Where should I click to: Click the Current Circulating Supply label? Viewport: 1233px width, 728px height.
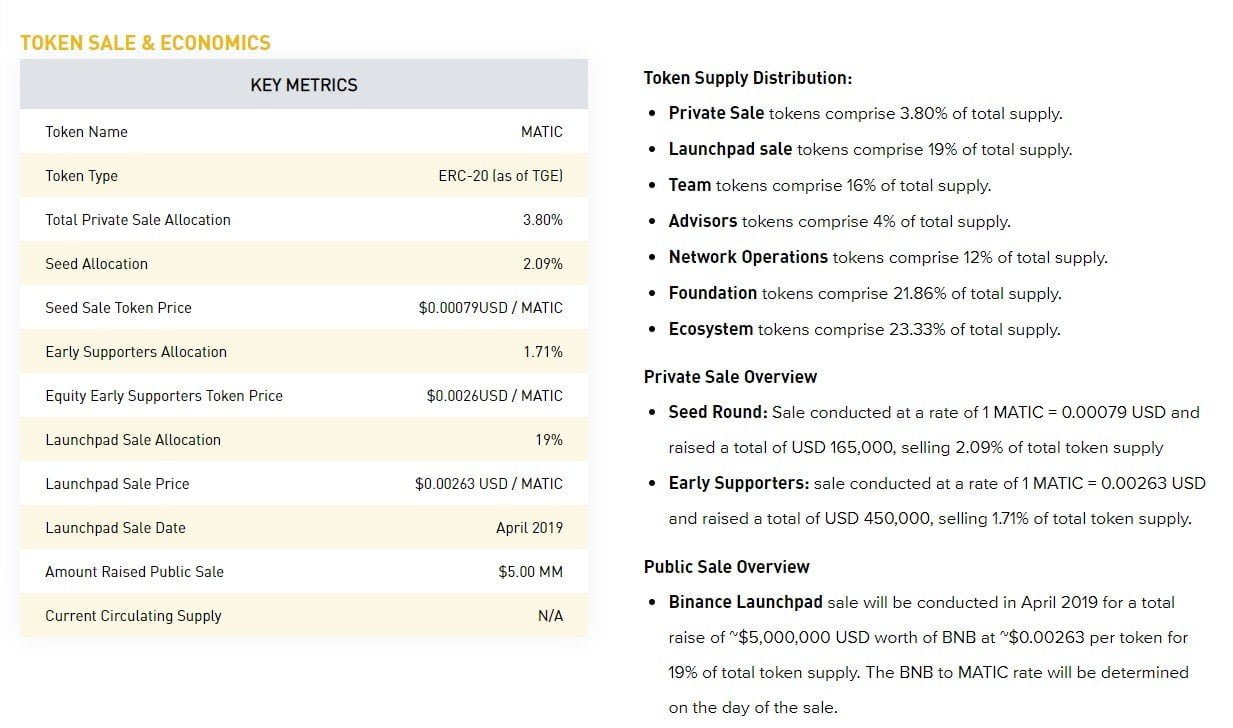coord(133,616)
